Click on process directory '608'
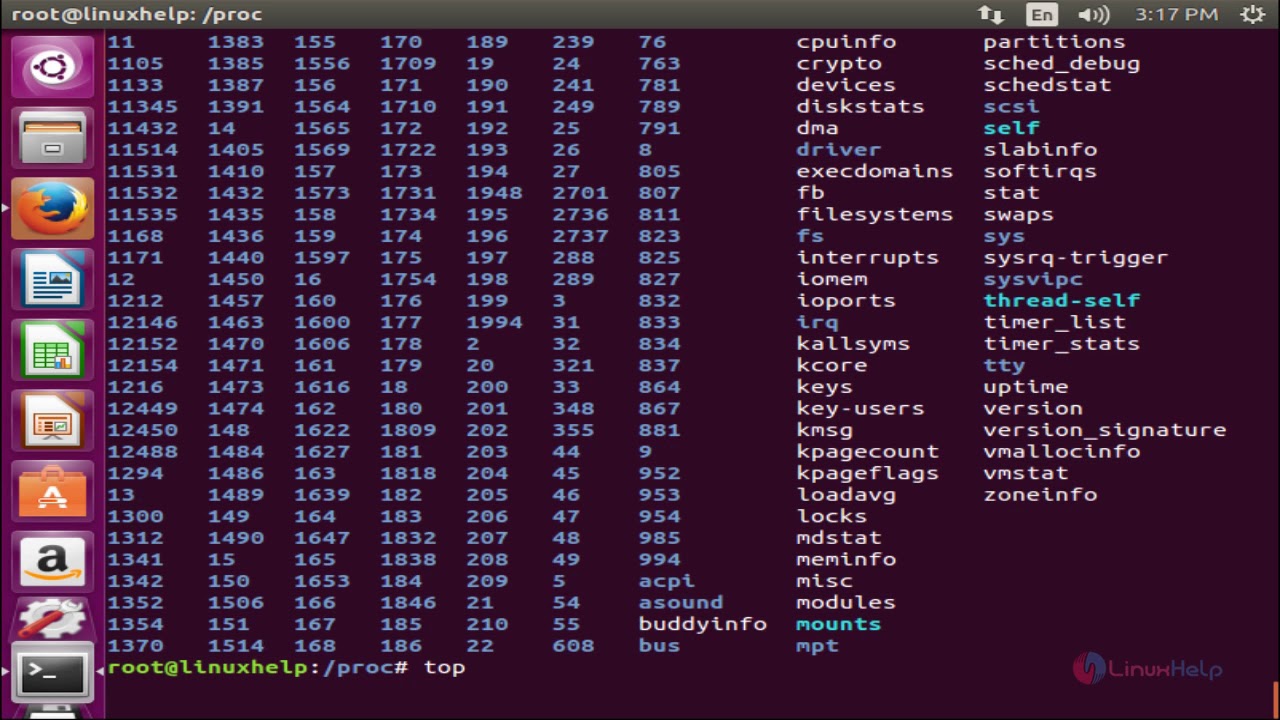 [x=573, y=645]
